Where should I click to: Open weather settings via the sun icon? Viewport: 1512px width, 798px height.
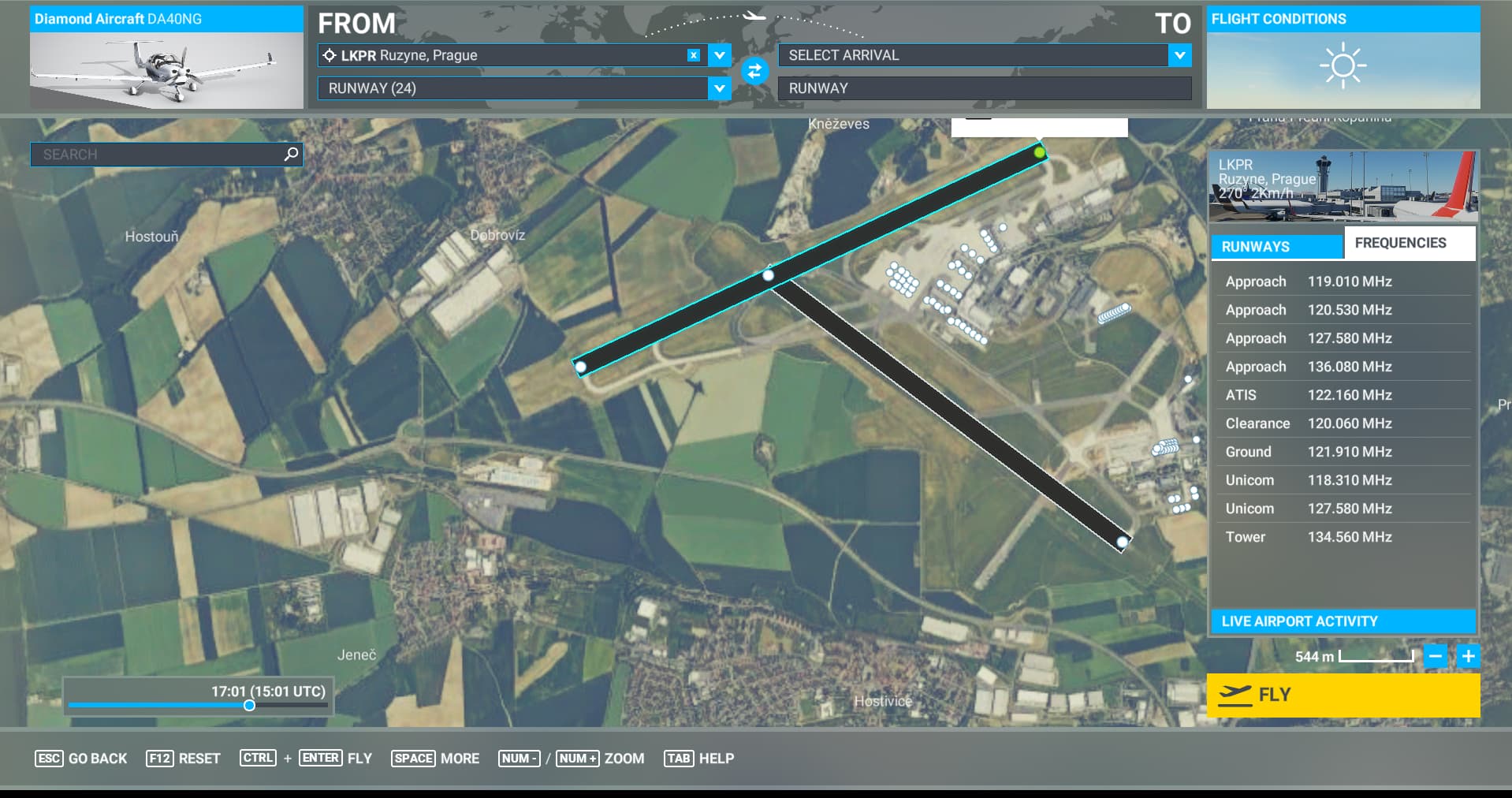(x=1344, y=65)
